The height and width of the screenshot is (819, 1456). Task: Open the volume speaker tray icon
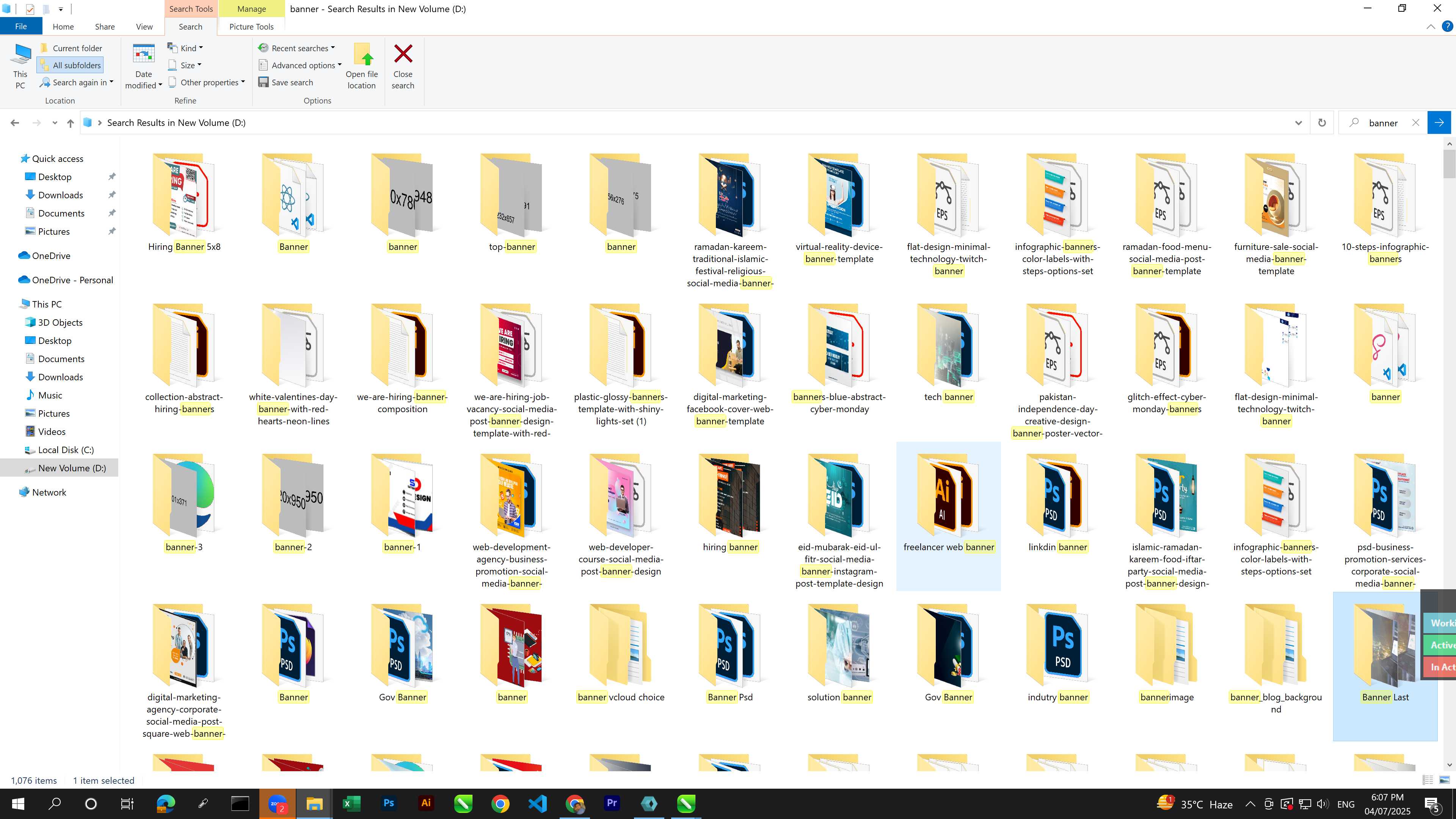pyautogui.click(x=1322, y=804)
